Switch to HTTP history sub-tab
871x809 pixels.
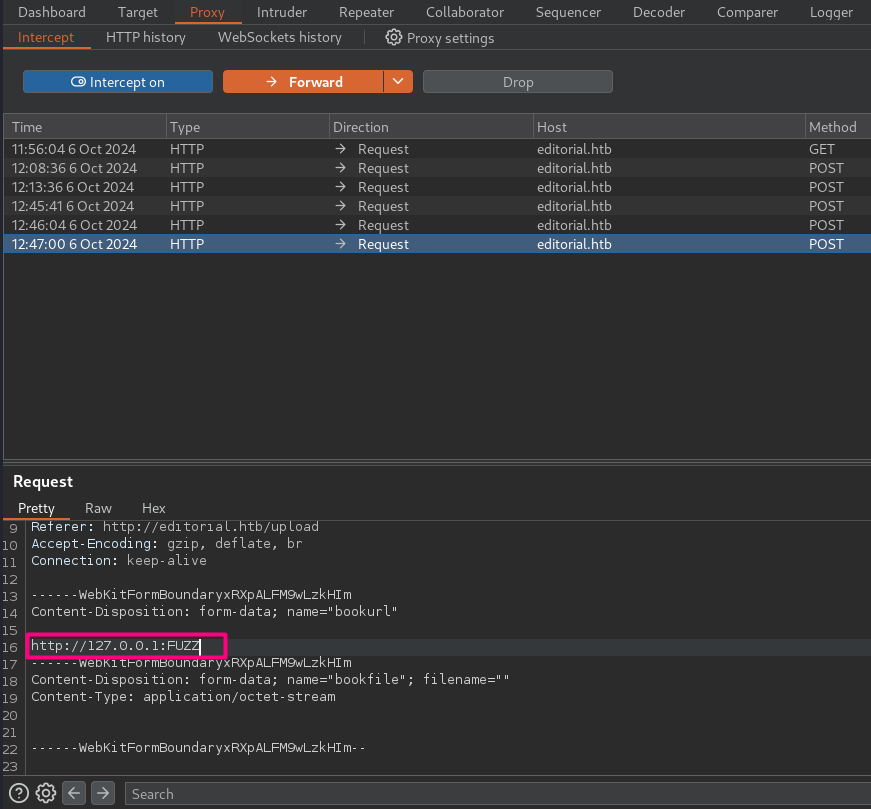[146, 37]
